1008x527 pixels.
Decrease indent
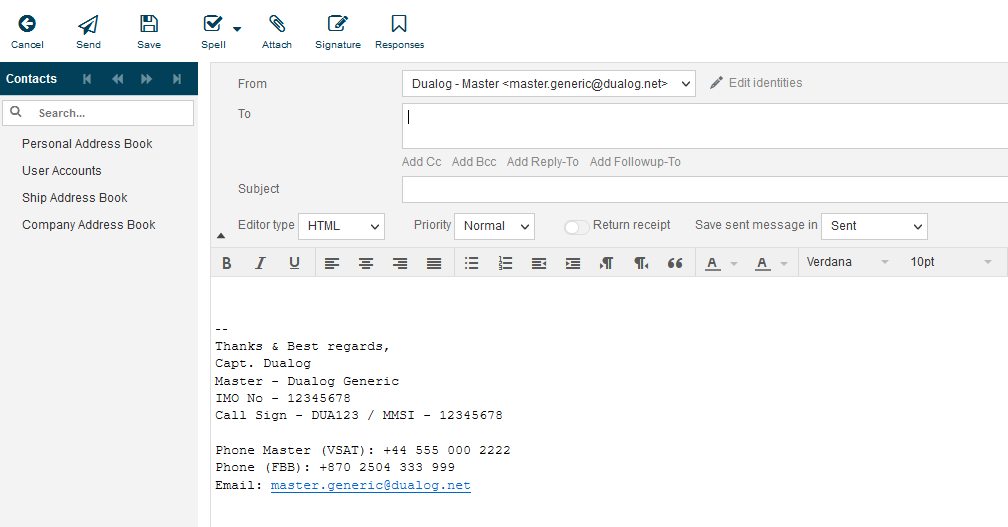coord(539,263)
